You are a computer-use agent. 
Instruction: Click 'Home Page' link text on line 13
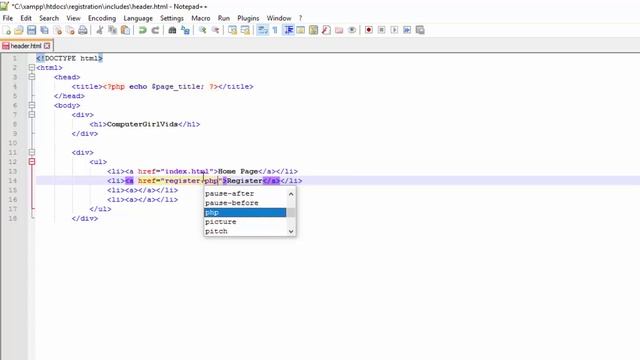[238, 171]
